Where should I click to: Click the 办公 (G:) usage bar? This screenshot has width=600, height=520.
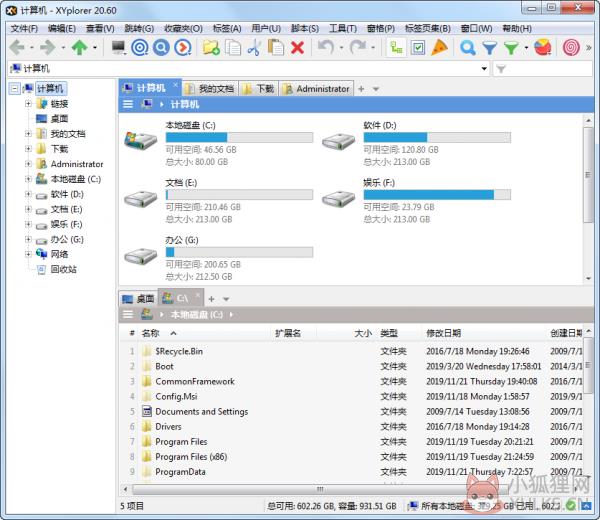[x=239, y=252]
